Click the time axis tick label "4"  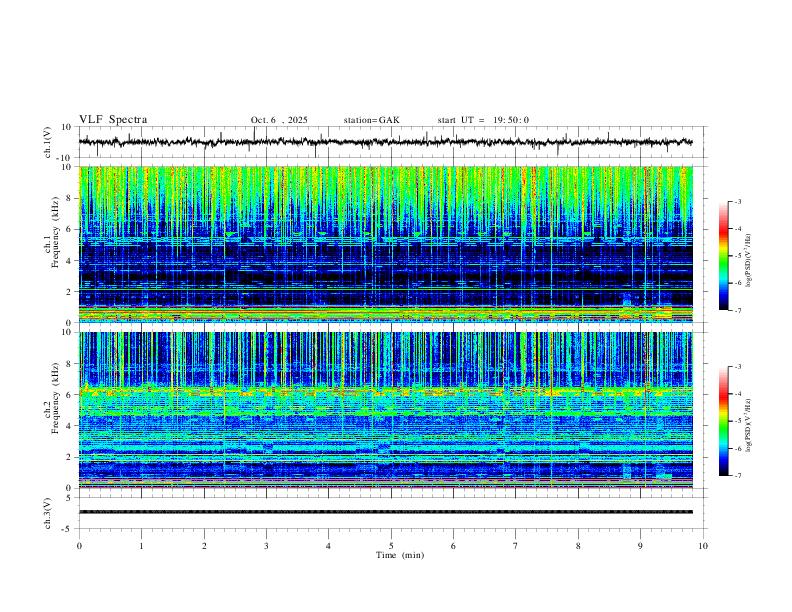(x=328, y=546)
